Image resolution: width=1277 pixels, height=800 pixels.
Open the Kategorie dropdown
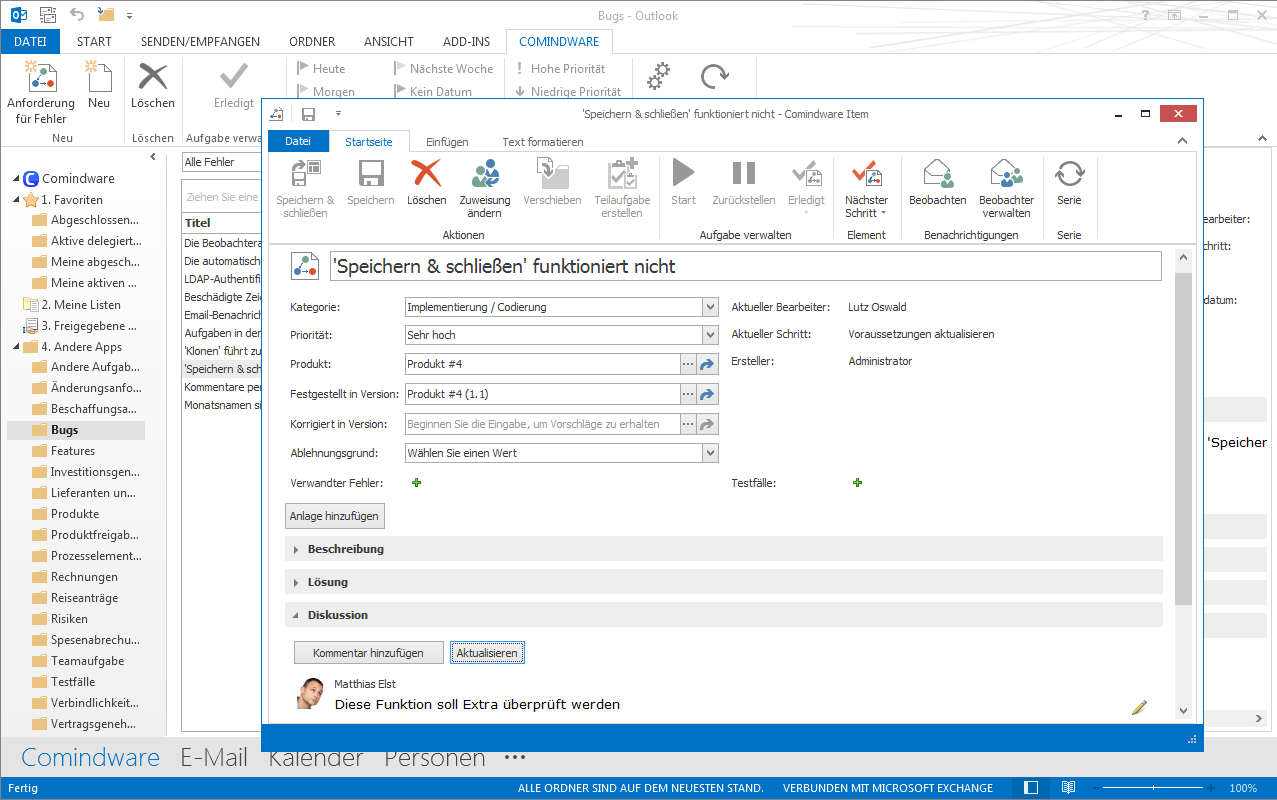pos(710,307)
